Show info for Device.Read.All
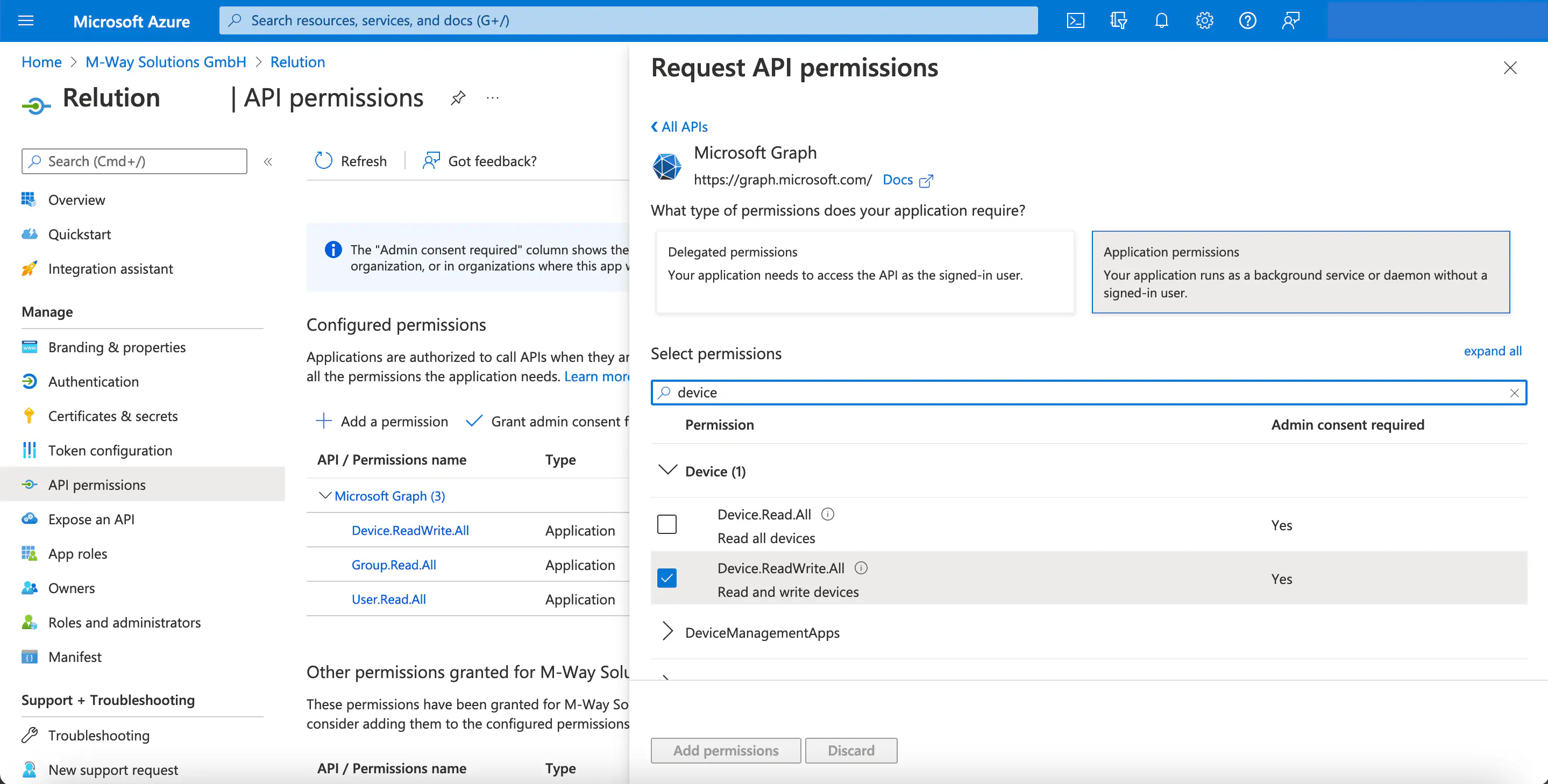Screen dimensions: 1548x784 (x=827, y=514)
